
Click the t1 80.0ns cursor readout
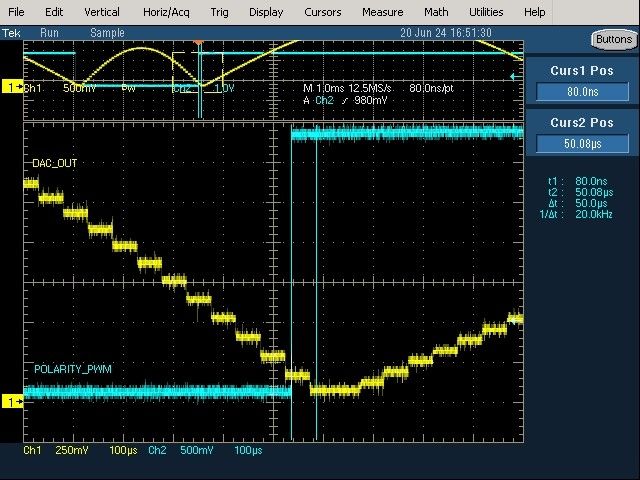pyautogui.click(x=578, y=181)
